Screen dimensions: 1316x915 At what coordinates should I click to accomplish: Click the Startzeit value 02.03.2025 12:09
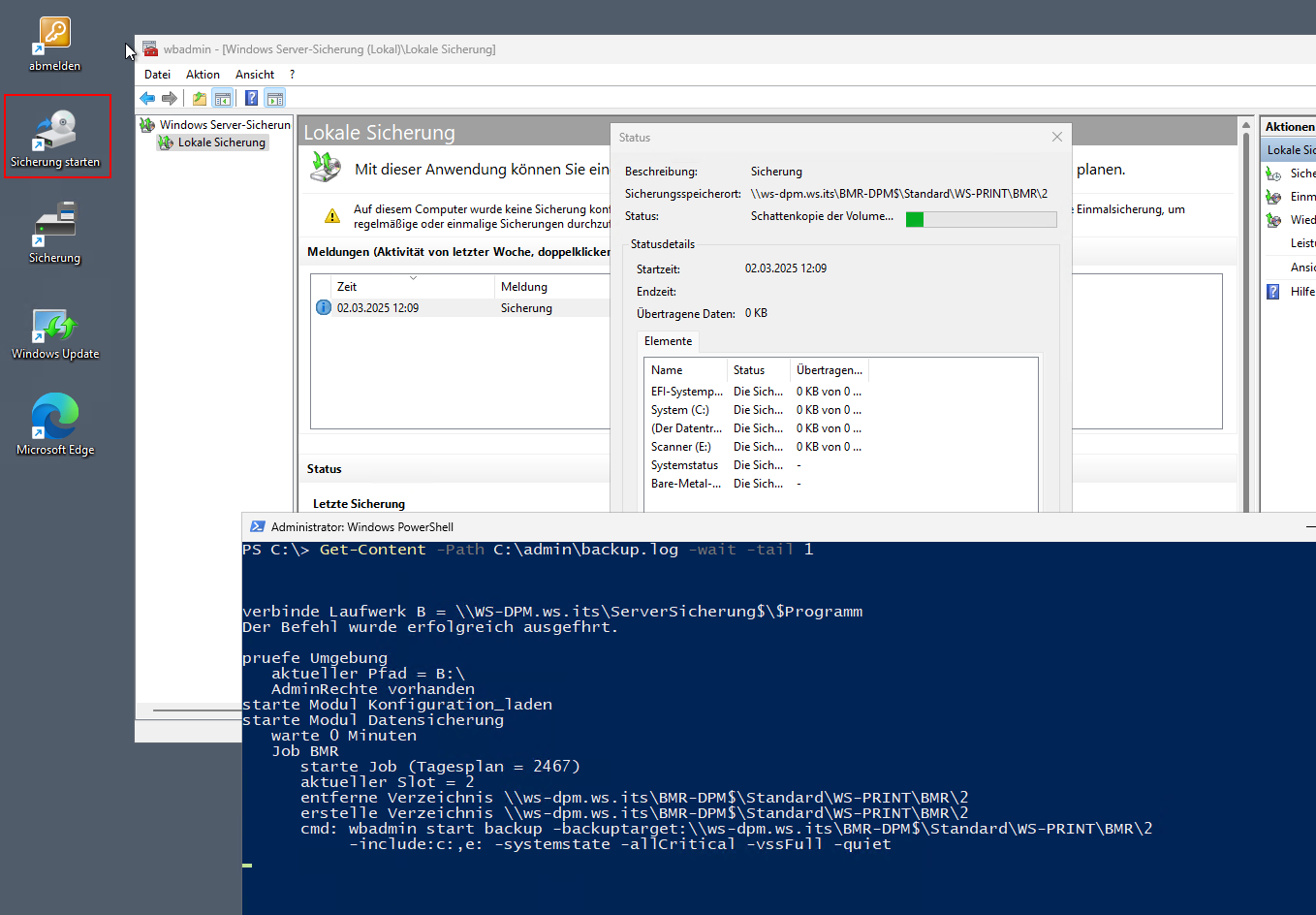[x=786, y=268]
